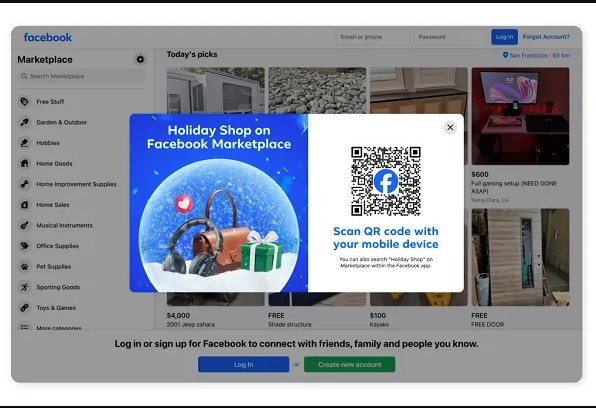
Task: Click the 'Full gaming setup (NEED GONE ASAP)' title
Action: (514, 187)
